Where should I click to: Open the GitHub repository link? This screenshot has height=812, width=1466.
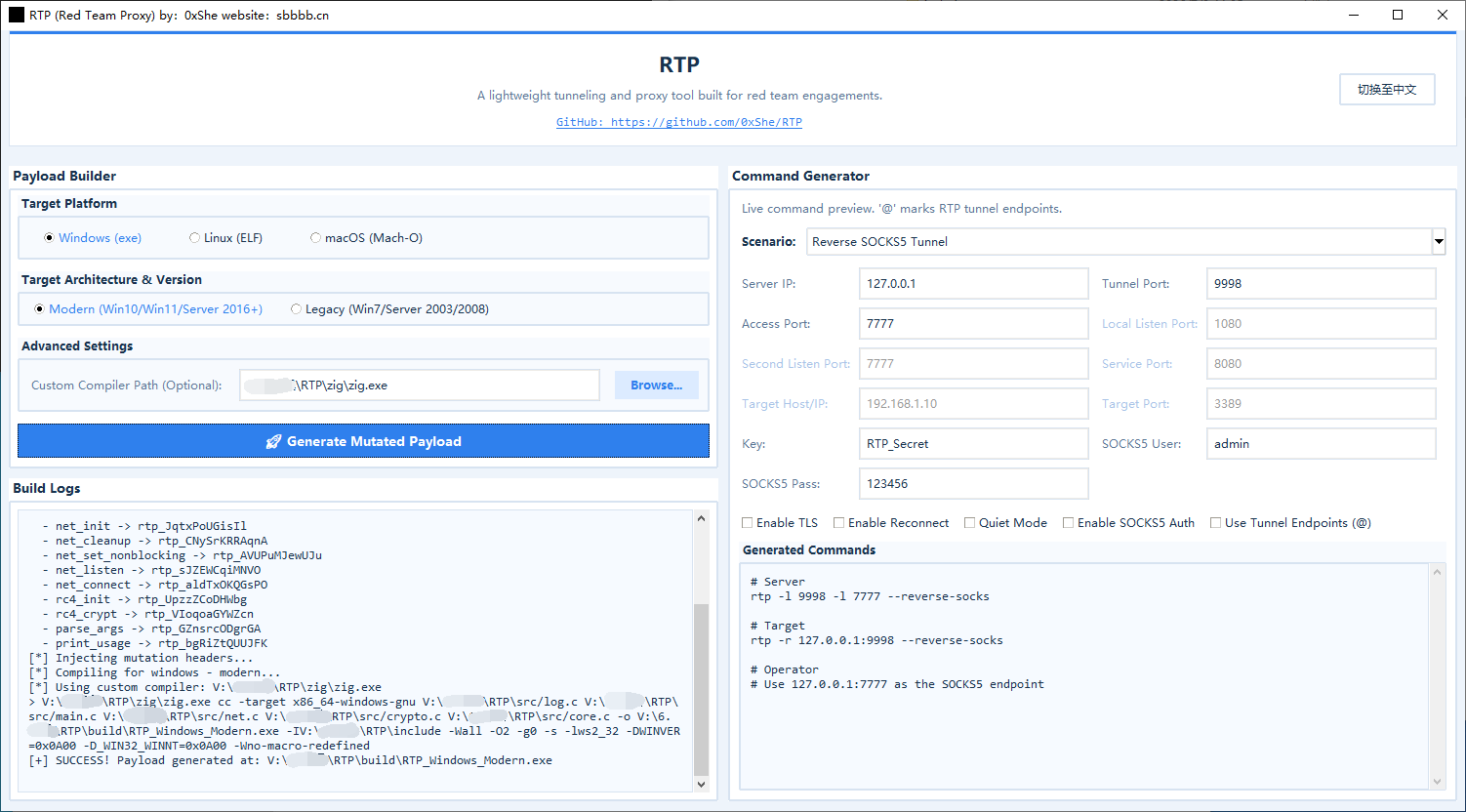click(x=679, y=123)
